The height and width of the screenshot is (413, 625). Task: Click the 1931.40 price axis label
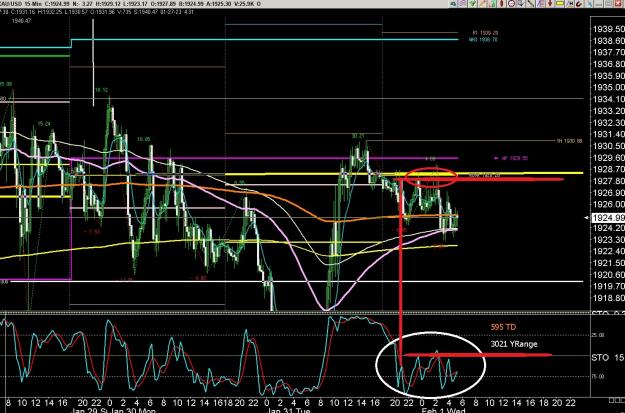click(x=608, y=134)
